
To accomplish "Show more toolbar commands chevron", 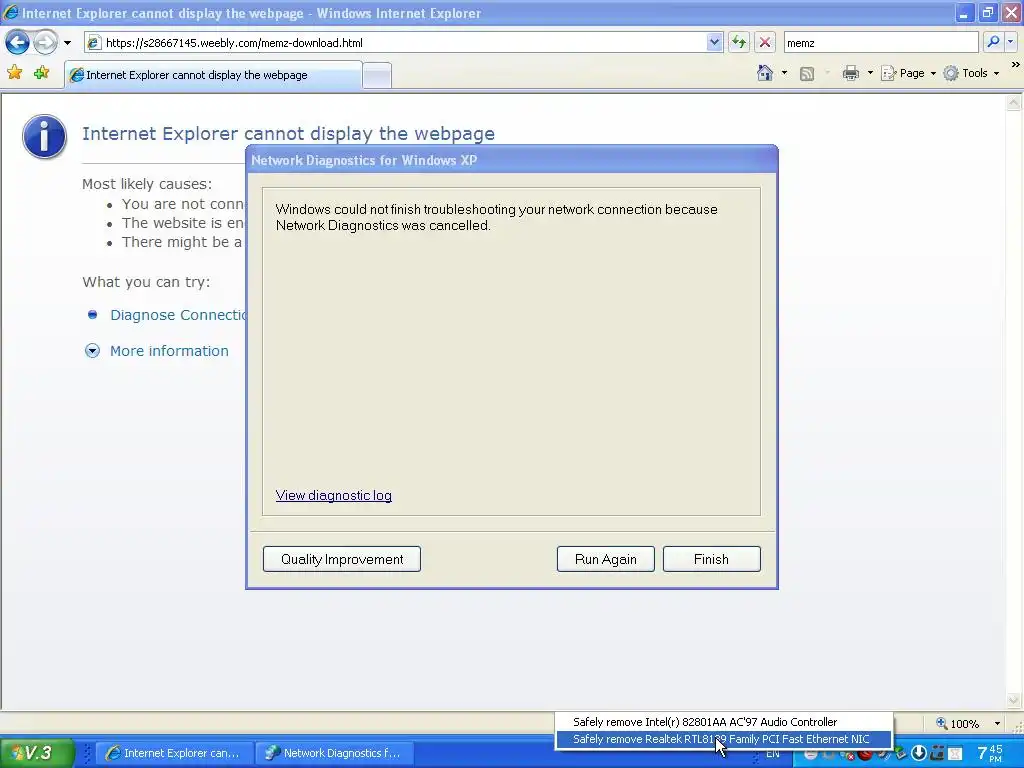I will (1016, 65).
